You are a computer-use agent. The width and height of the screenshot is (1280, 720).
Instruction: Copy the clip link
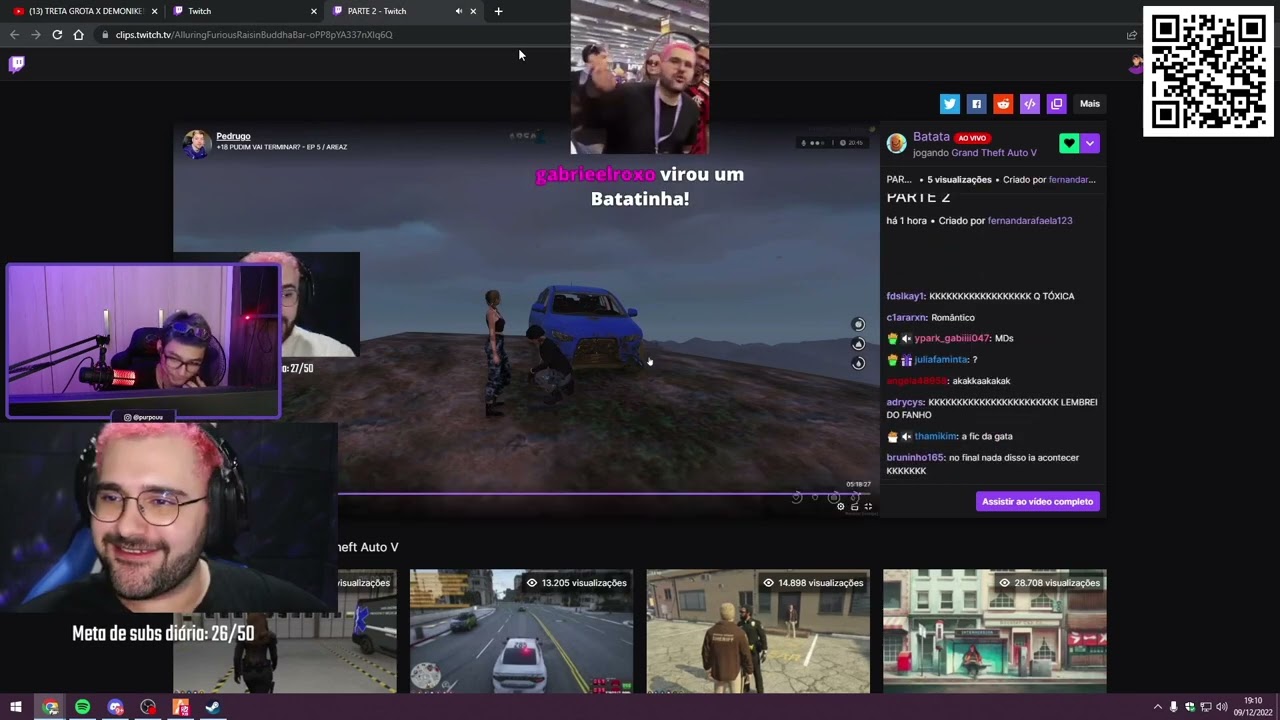(x=1056, y=104)
